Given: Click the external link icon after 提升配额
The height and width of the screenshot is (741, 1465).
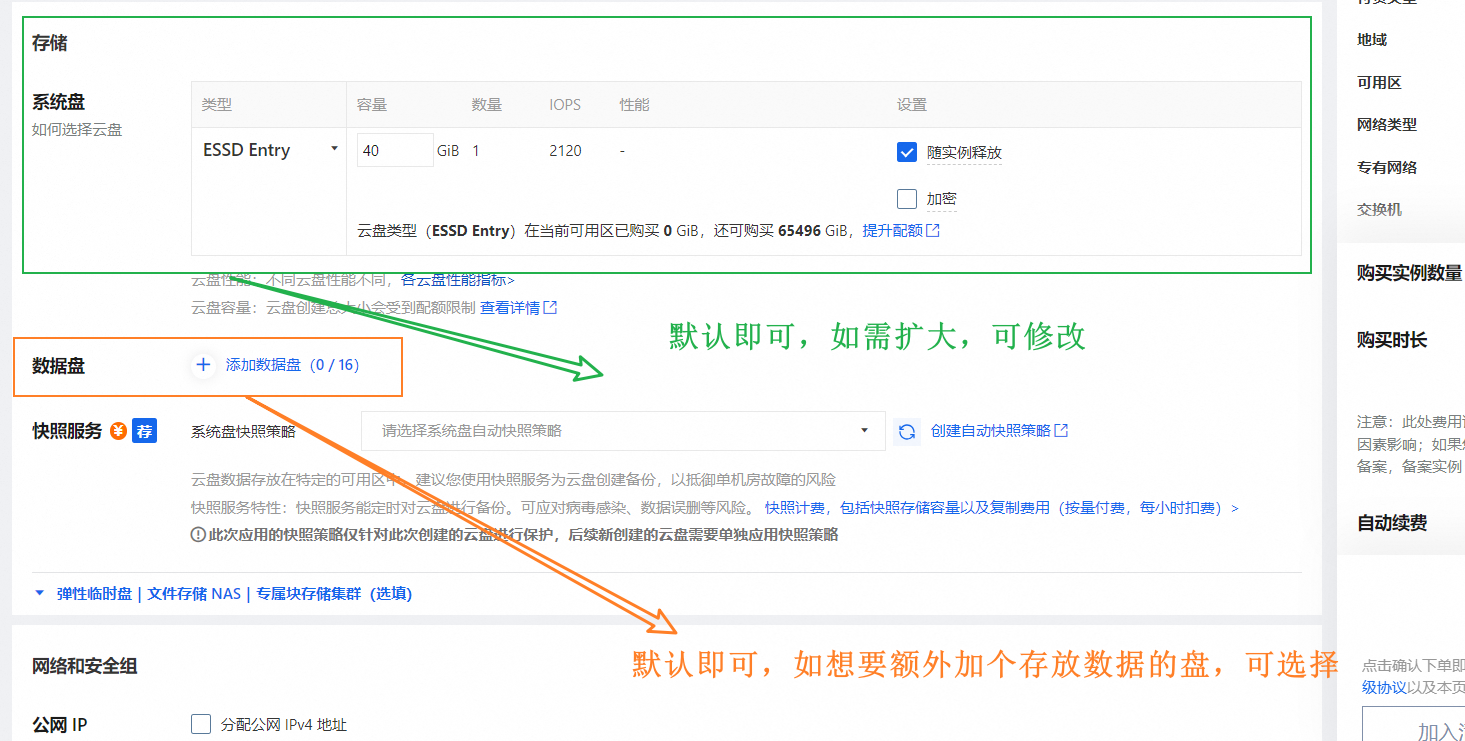Looking at the screenshot, I should [x=933, y=231].
